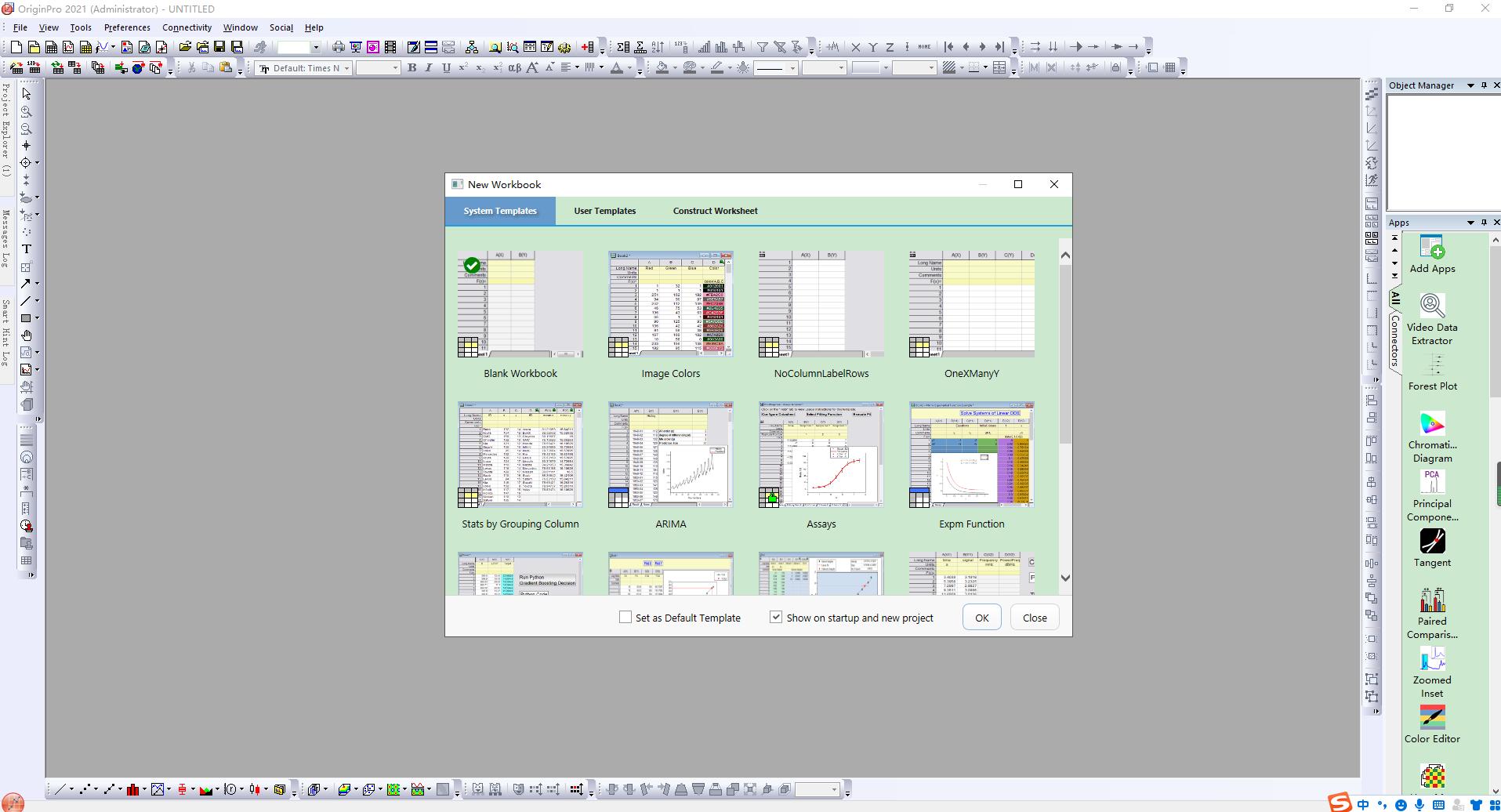Image resolution: width=1501 pixels, height=812 pixels.
Task: Expand the font size combo box
Action: tap(395, 68)
